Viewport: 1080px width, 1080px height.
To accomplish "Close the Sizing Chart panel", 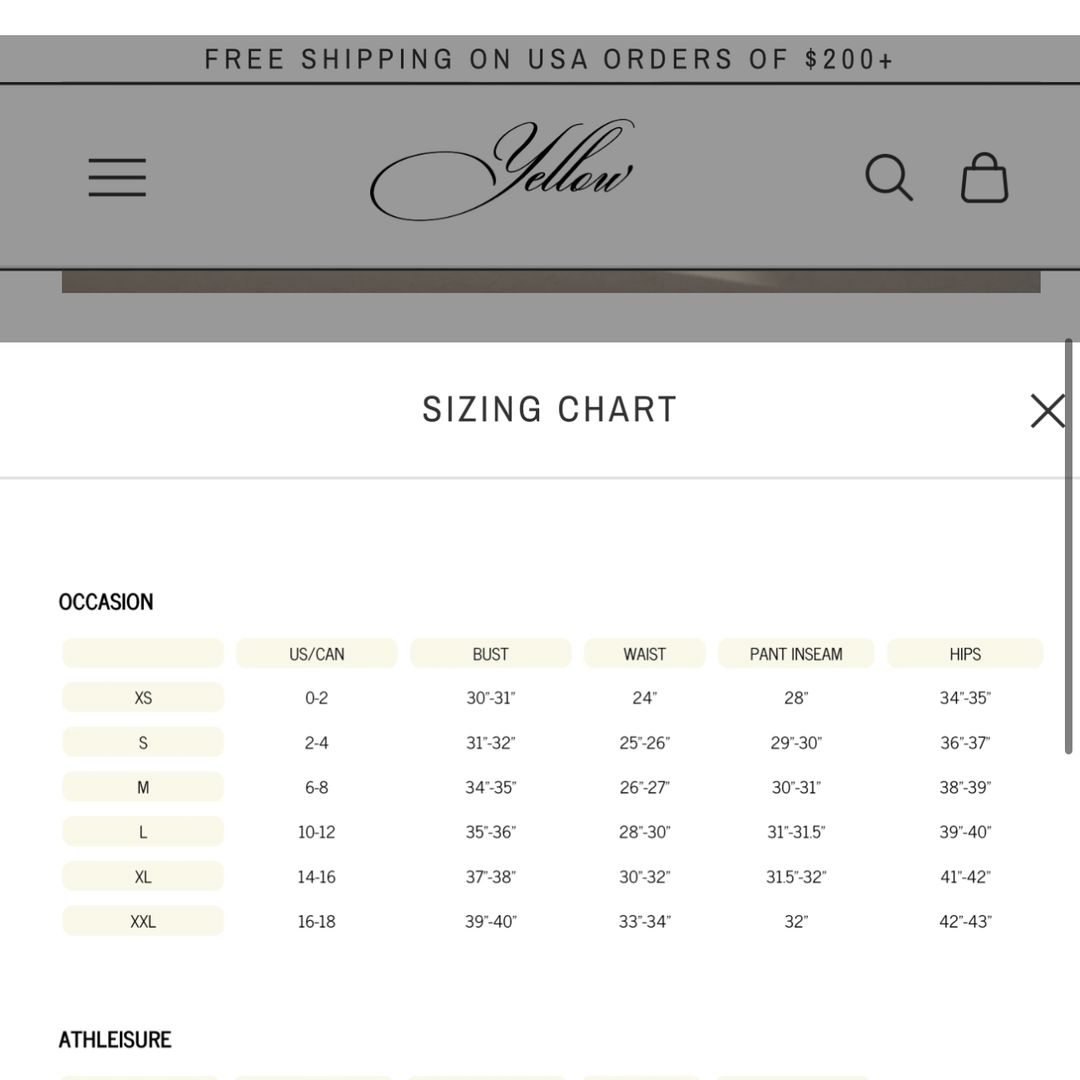I will (1047, 410).
